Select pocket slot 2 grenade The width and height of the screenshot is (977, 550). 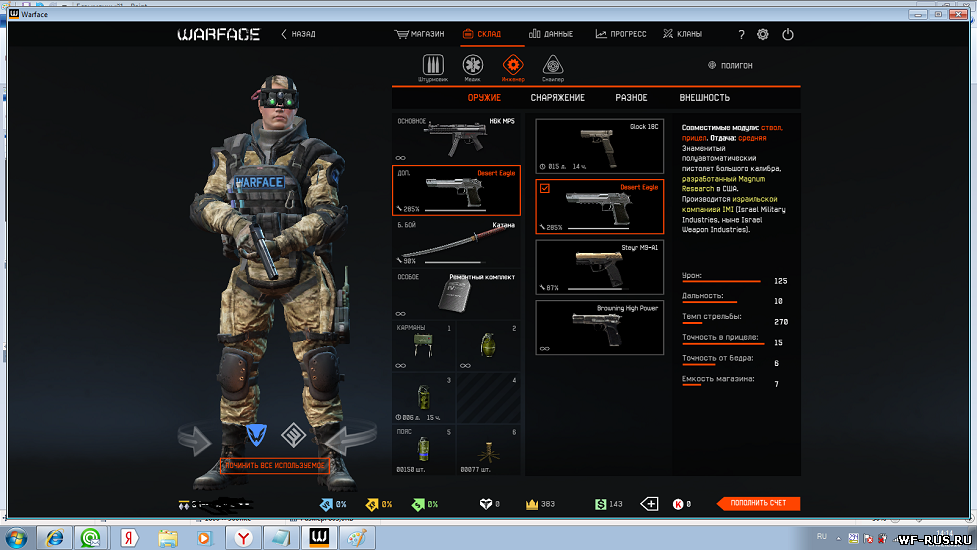[x=488, y=346]
